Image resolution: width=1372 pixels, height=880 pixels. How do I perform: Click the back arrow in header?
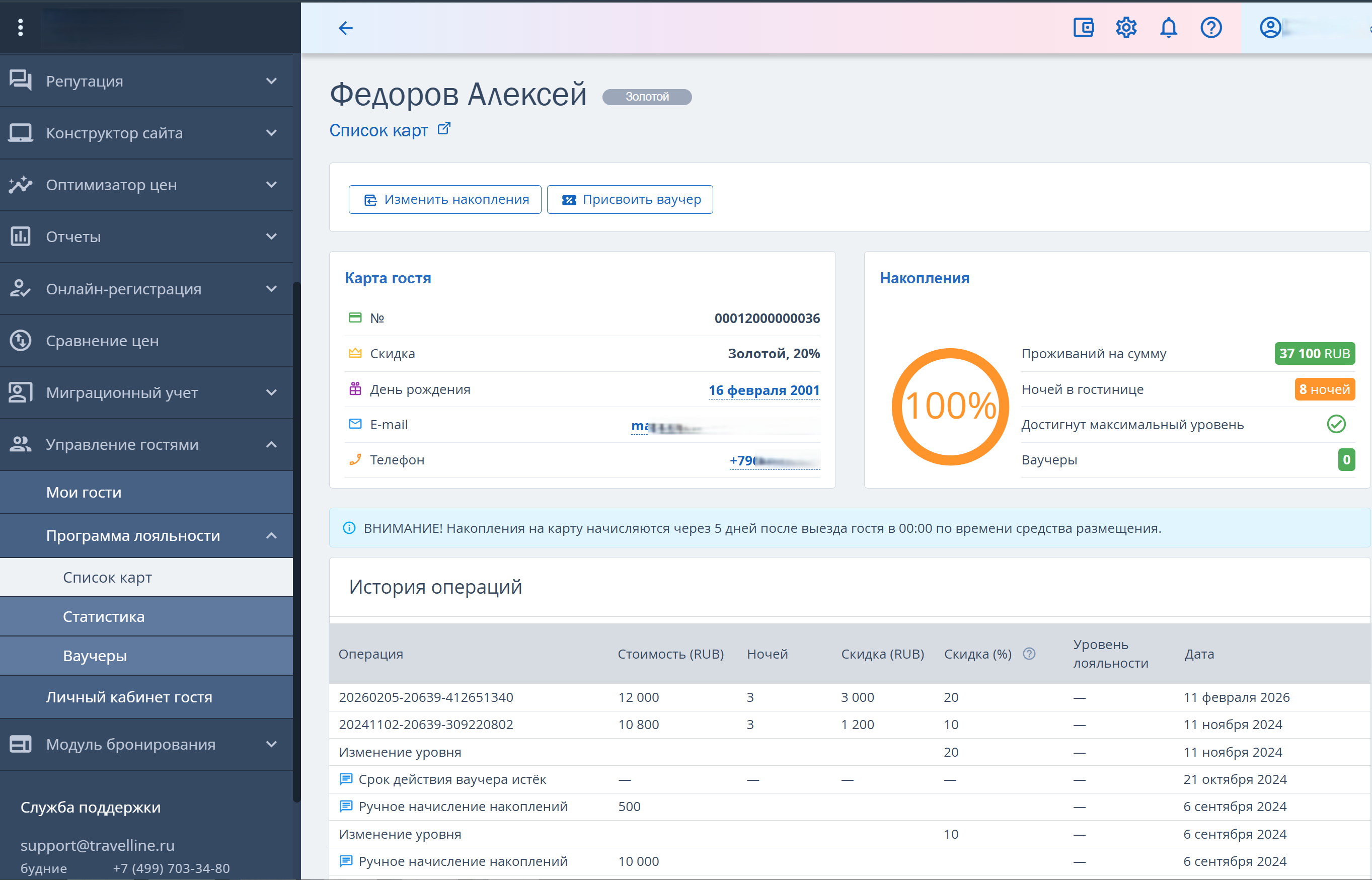[345, 28]
